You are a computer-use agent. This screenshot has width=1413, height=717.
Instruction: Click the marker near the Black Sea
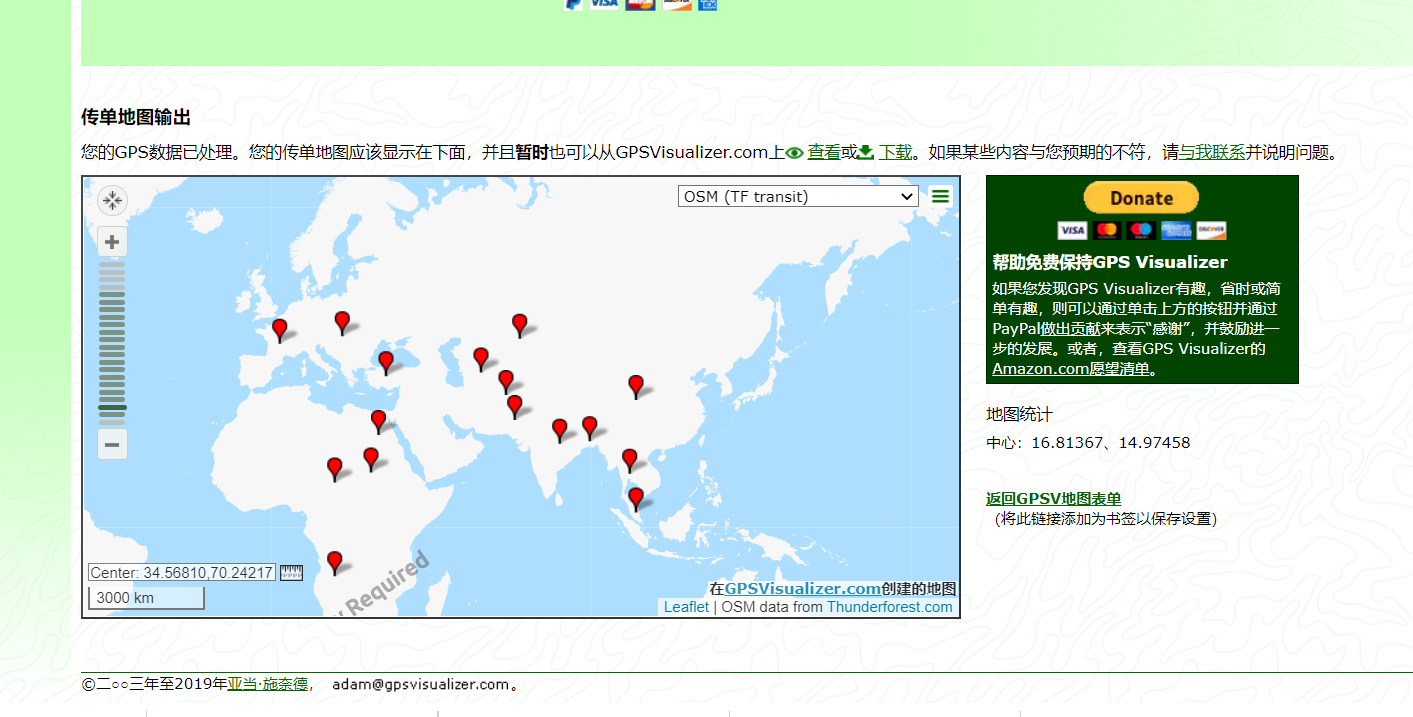coord(386,361)
